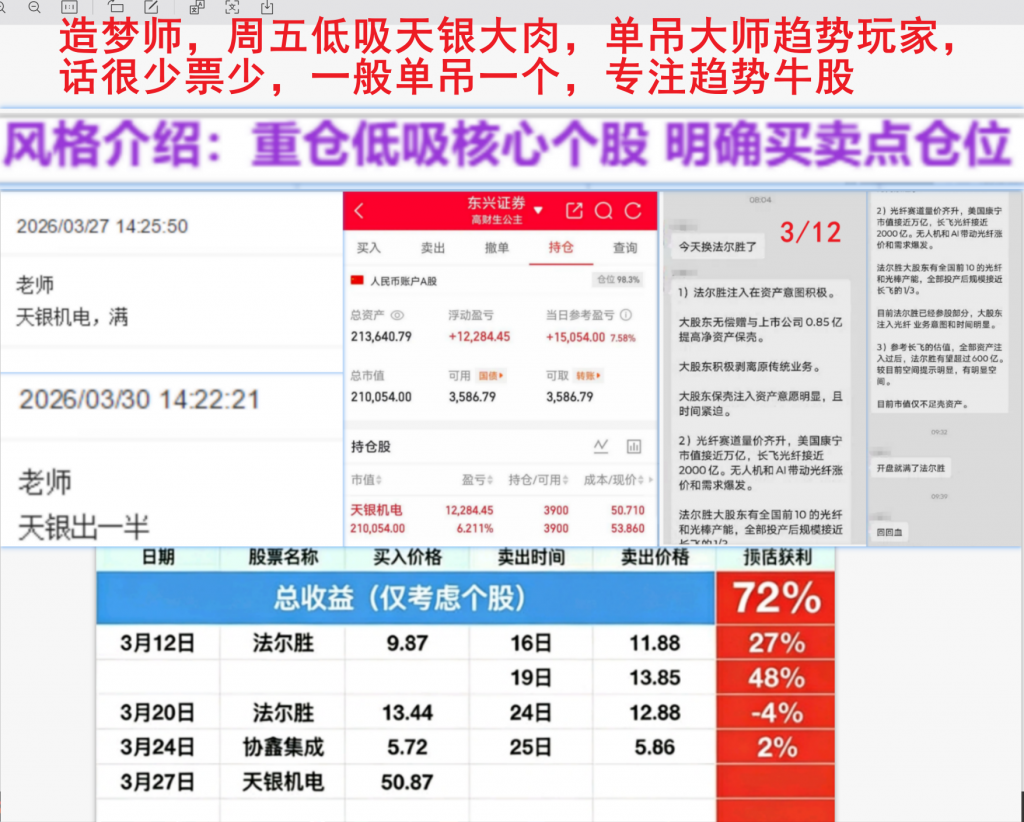Click the bar chart icon beside 持仓股
This screenshot has width=1024, height=822.
(x=633, y=447)
